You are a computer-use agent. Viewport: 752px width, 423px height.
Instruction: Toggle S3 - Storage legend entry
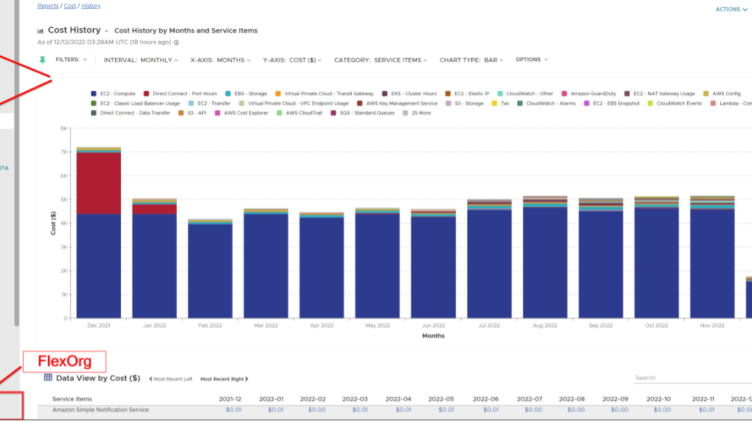[x=464, y=103]
